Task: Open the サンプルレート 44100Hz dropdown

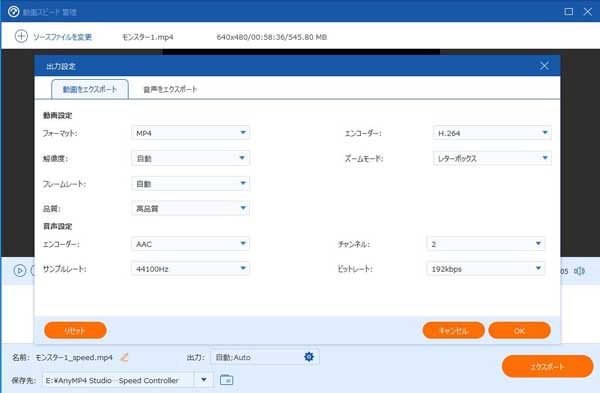Action: (190, 269)
